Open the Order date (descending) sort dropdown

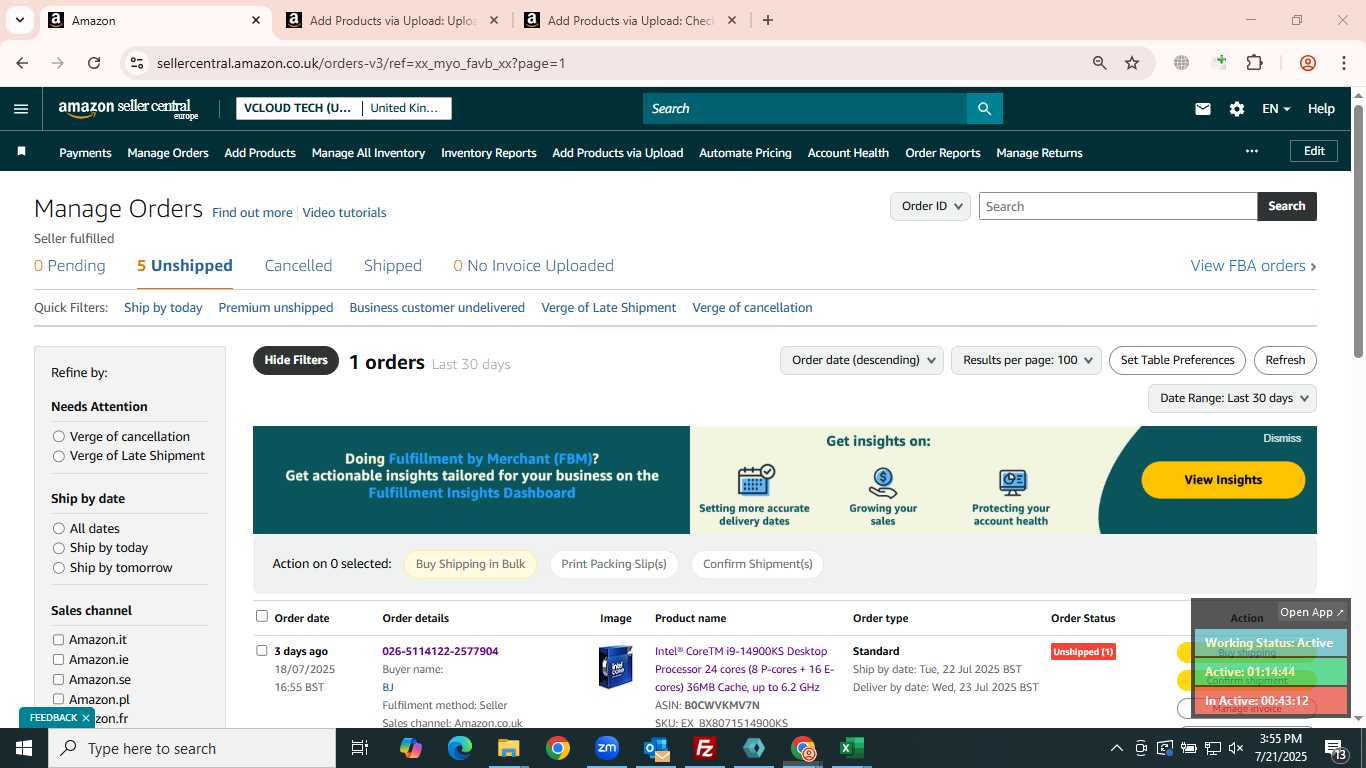pos(862,360)
